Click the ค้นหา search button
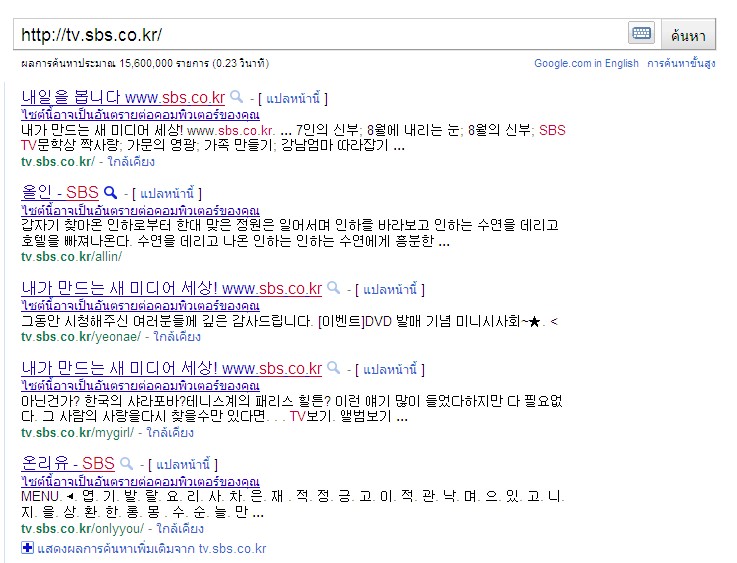Image resolution: width=737 pixels, height=563 pixels. (688, 35)
